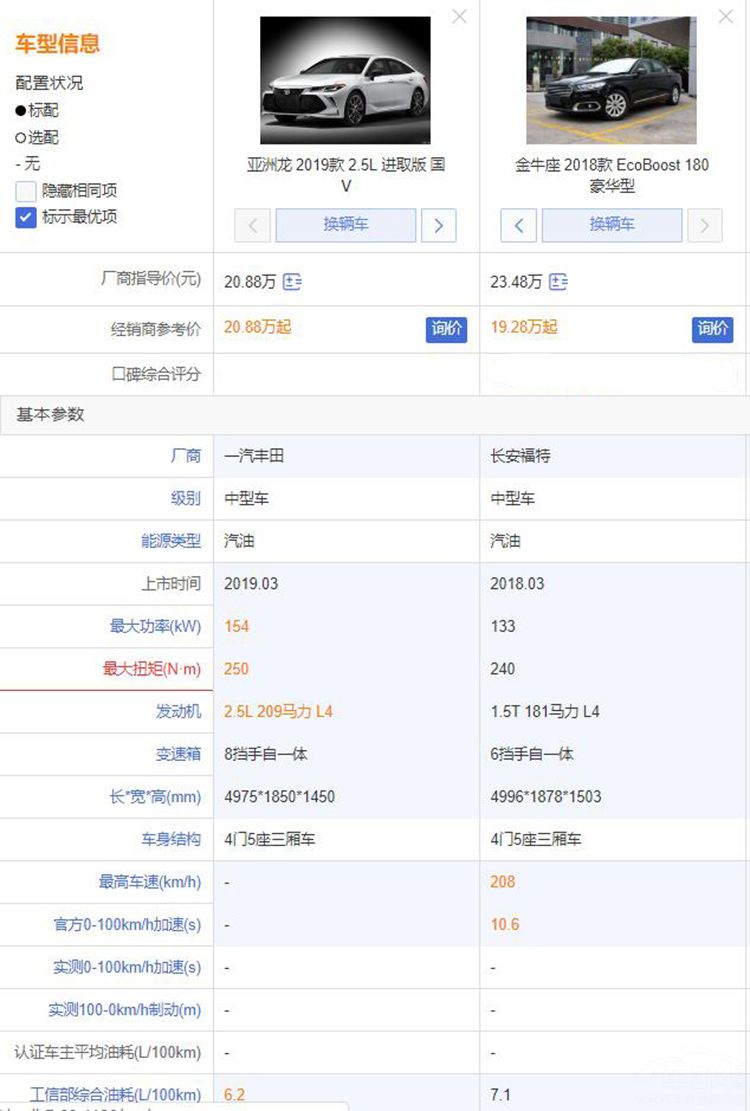This screenshot has height=1111, width=750.
Task: Remove the 金牛座 car with its X icon
Action: click(726, 16)
